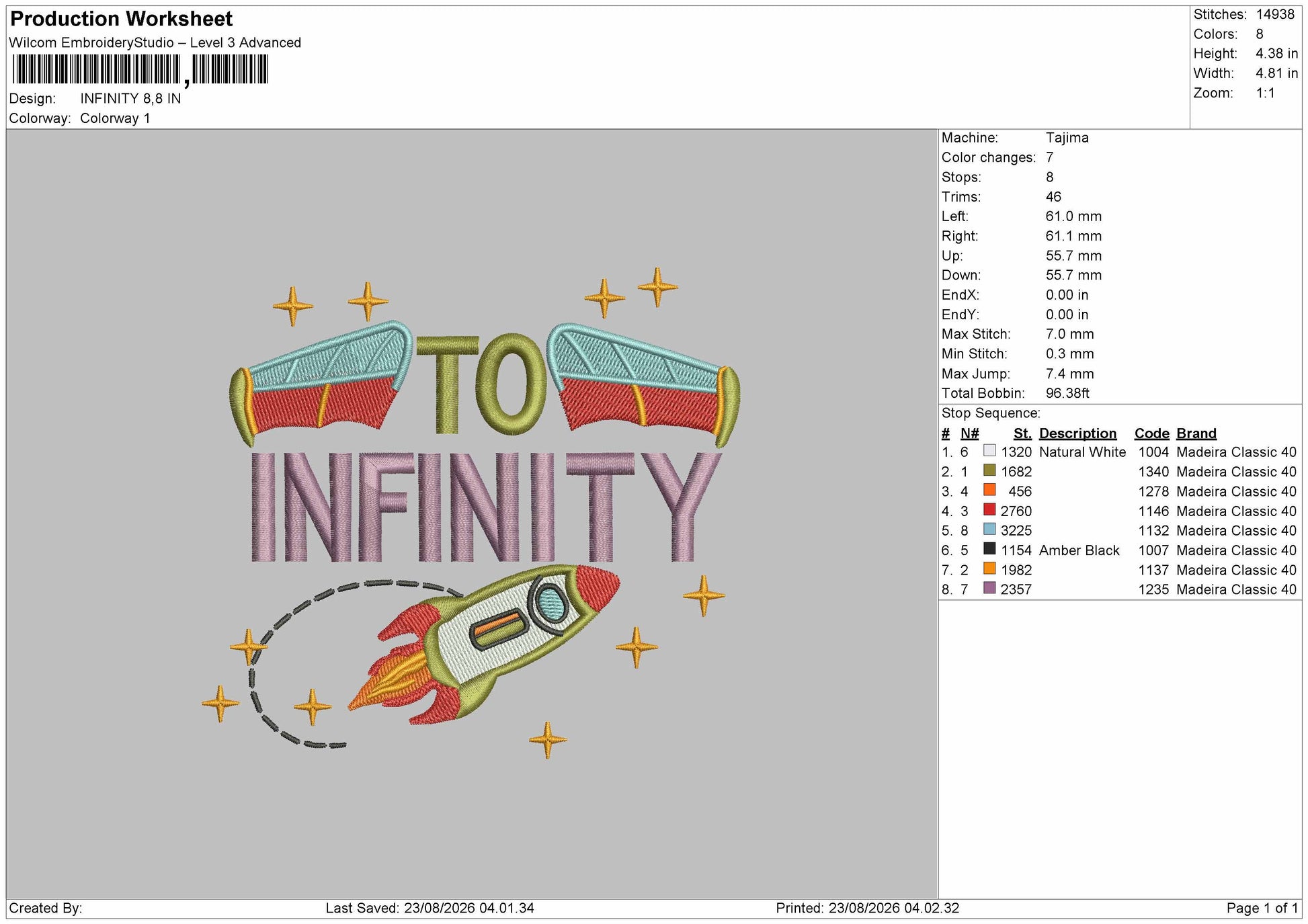The width and height of the screenshot is (1308, 924).
Task: Click code '1235' in row 8
Action: tap(1153, 589)
